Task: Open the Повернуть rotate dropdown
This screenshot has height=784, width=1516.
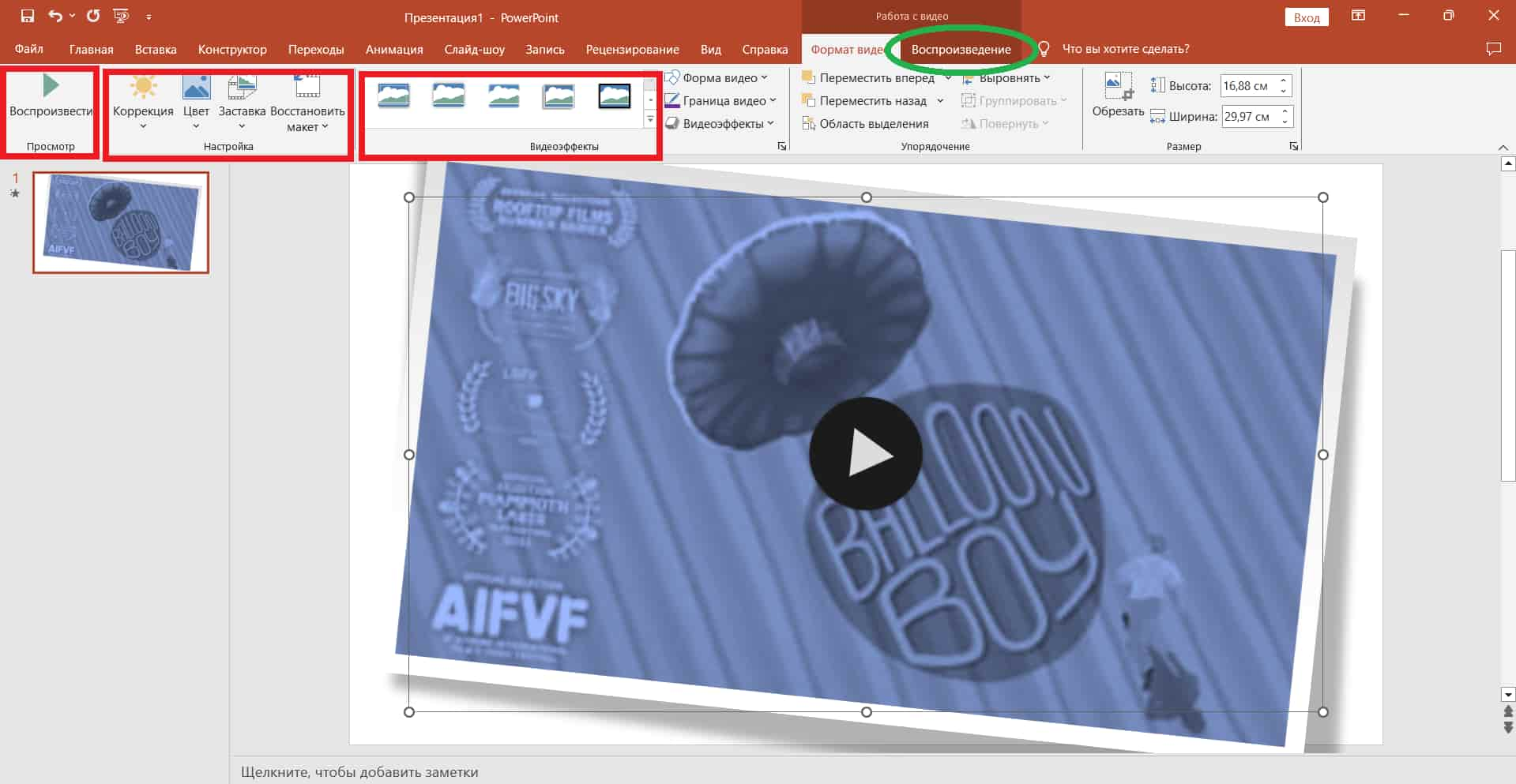Action: tap(1006, 123)
